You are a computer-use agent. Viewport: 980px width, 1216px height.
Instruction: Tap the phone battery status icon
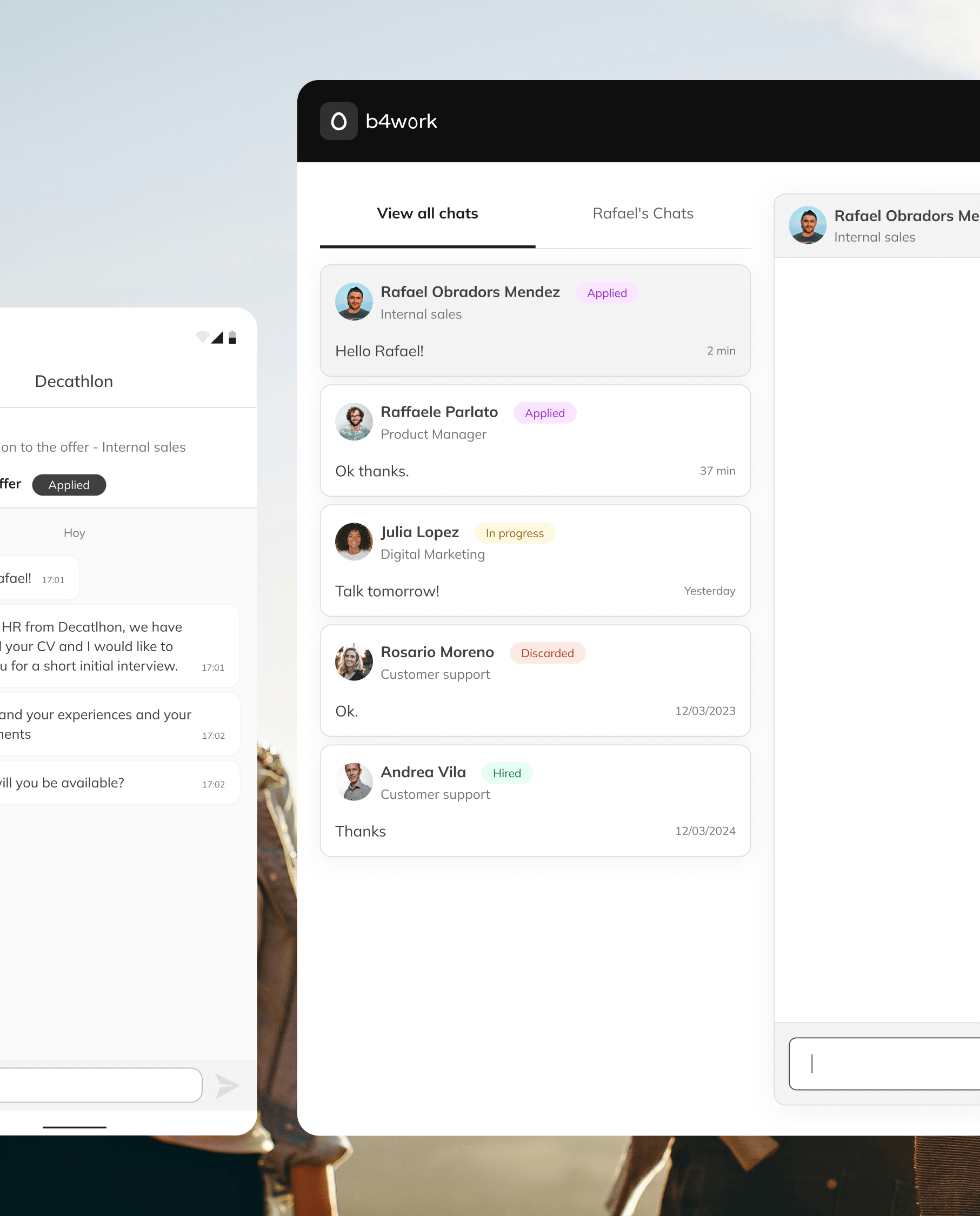pyautogui.click(x=232, y=337)
